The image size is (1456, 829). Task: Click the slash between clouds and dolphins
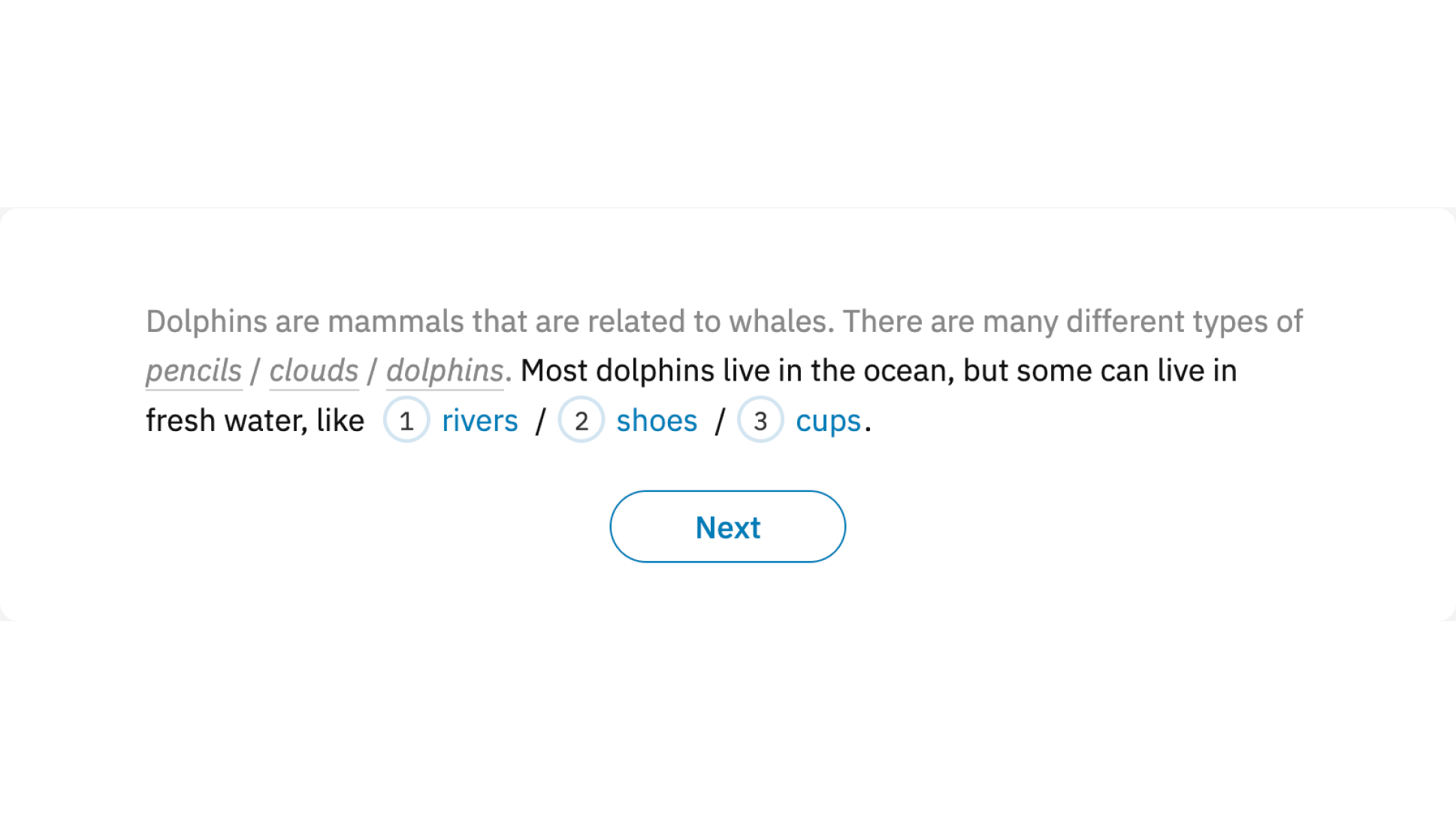[x=372, y=371]
